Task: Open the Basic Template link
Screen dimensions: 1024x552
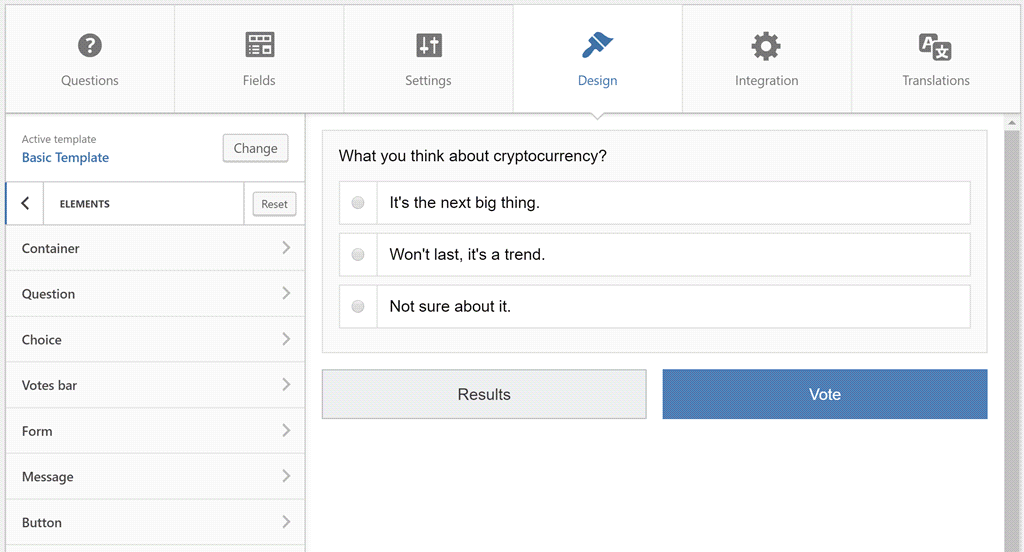Action: 65,157
